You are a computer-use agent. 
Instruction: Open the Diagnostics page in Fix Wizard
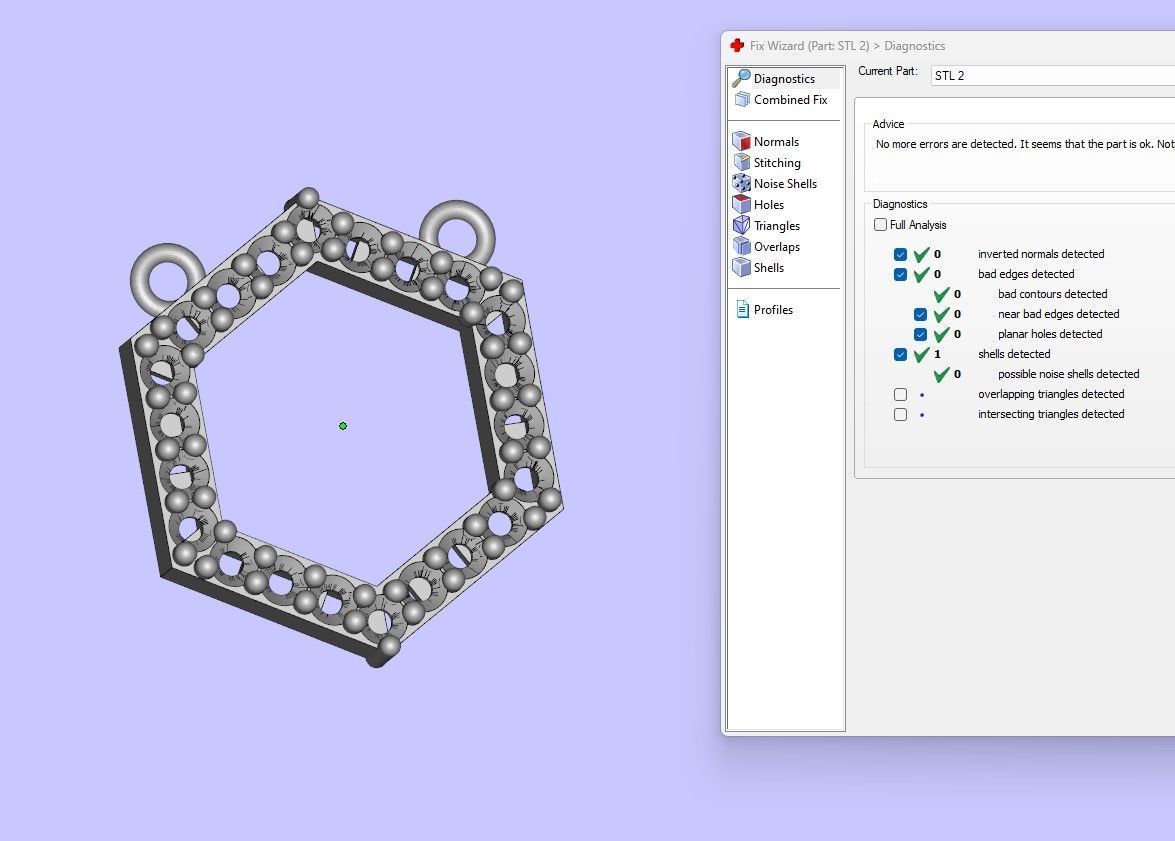(784, 79)
